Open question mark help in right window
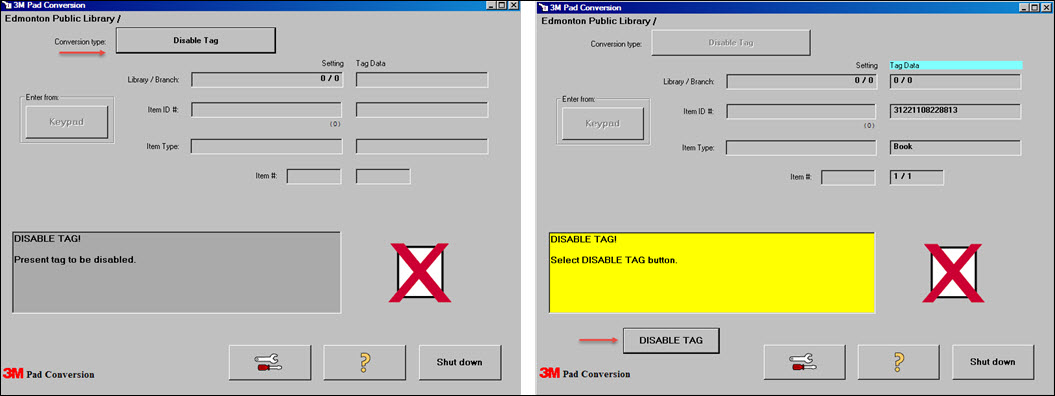 [898, 362]
